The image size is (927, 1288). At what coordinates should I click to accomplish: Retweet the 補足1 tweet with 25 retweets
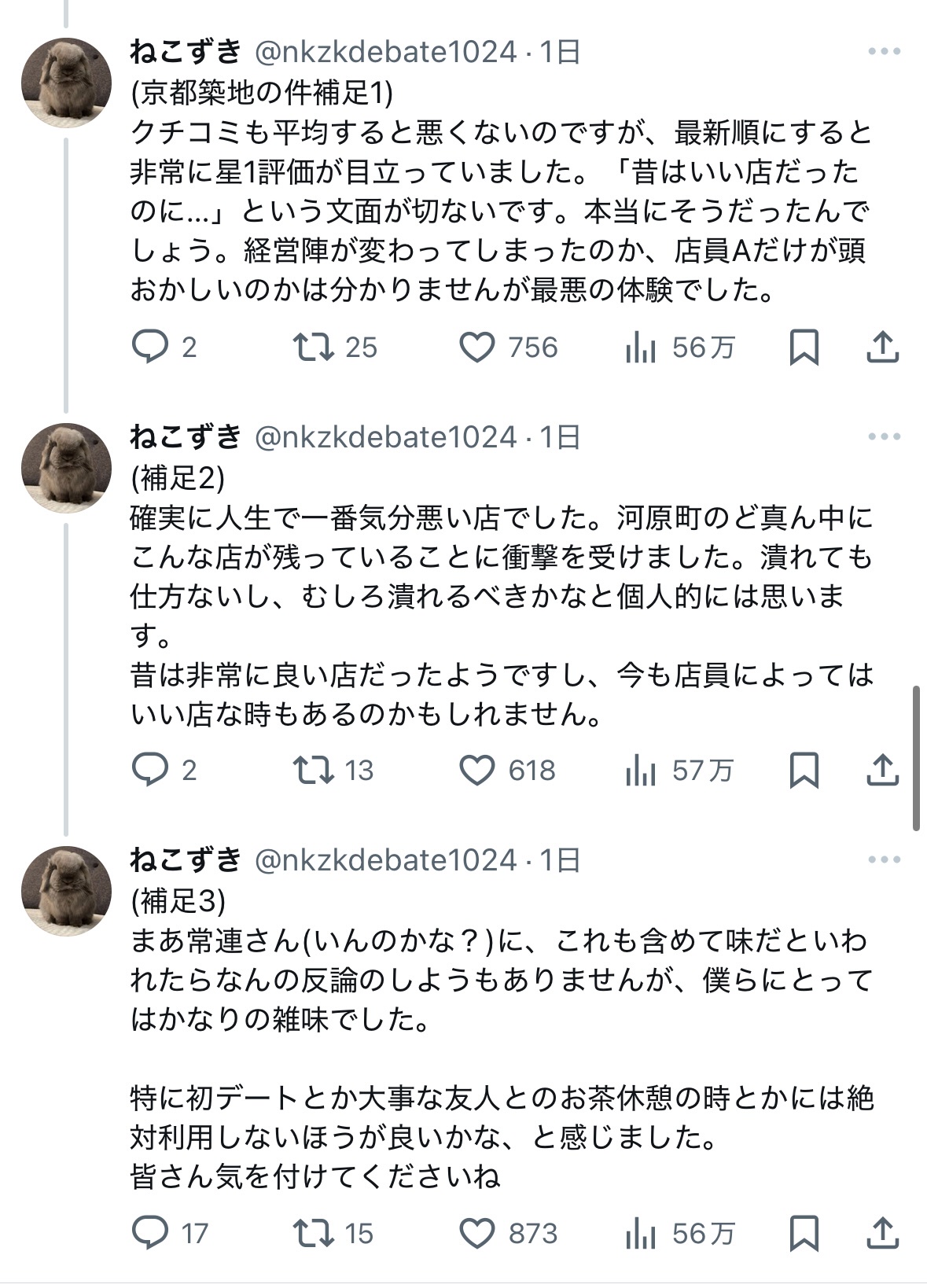(x=314, y=347)
